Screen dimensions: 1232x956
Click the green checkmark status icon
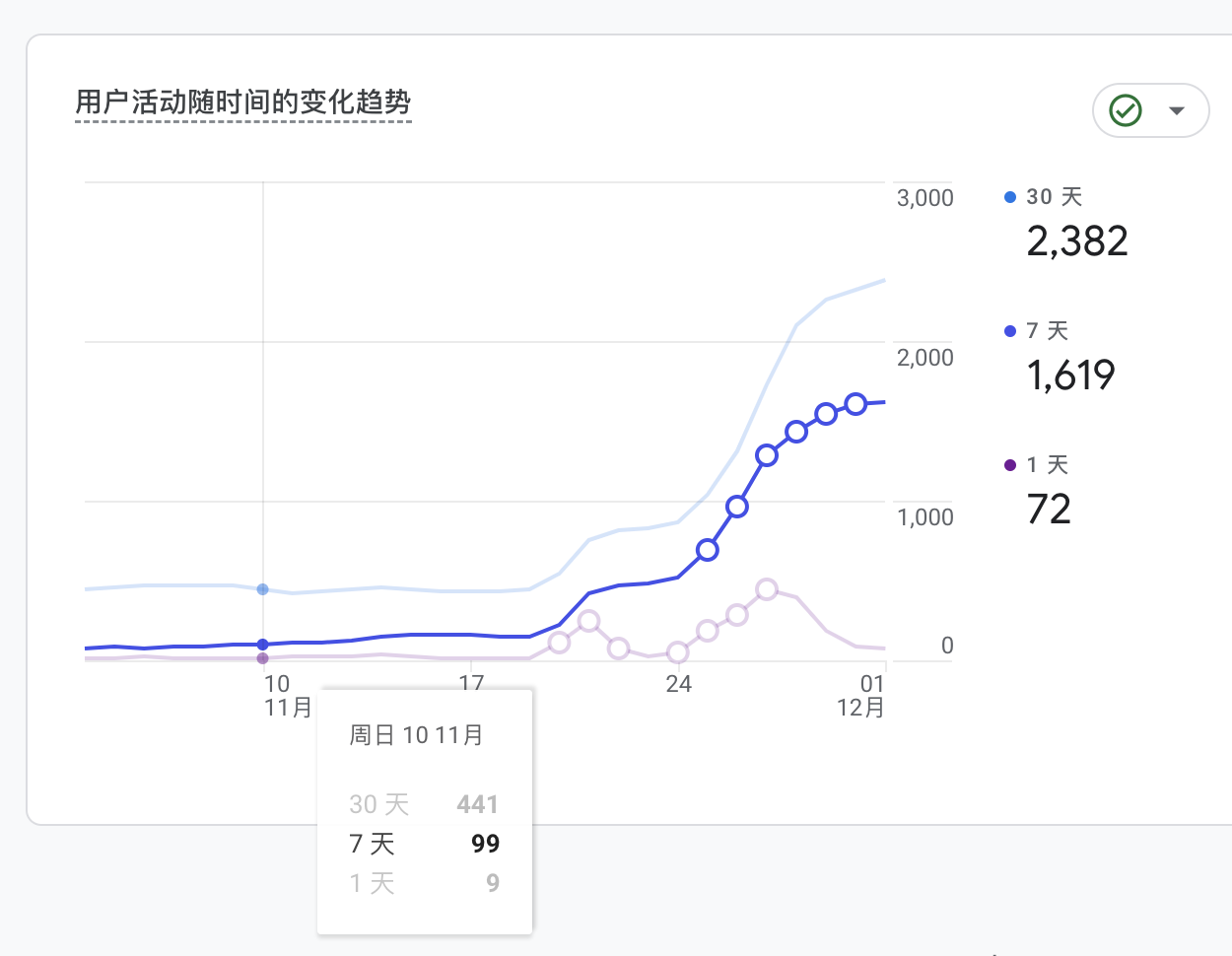click(x=1126, y=110)
